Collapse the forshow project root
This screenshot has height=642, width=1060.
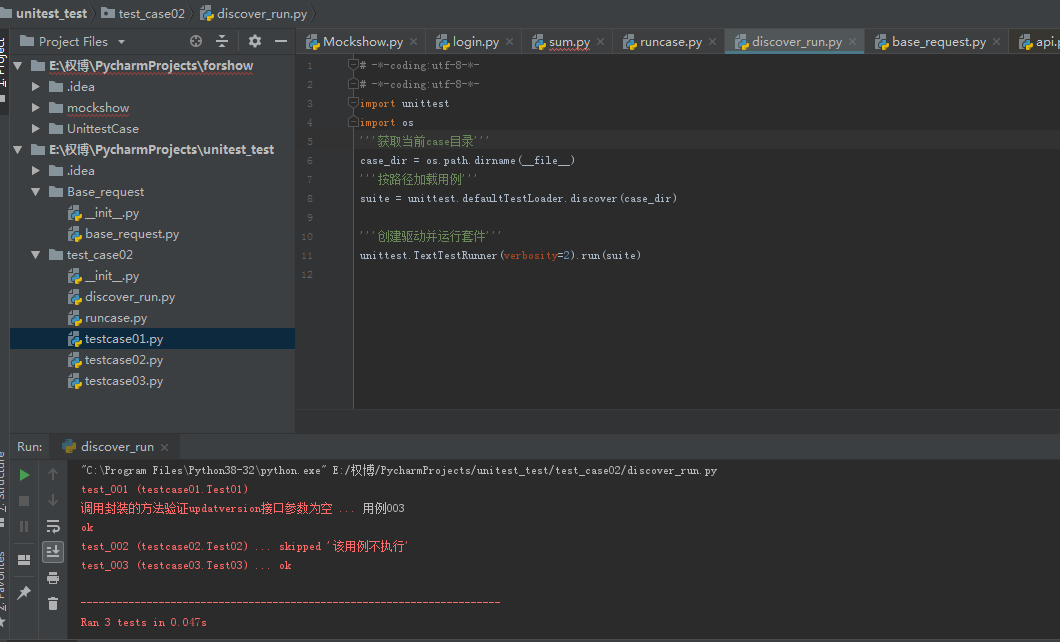[18, 66]
